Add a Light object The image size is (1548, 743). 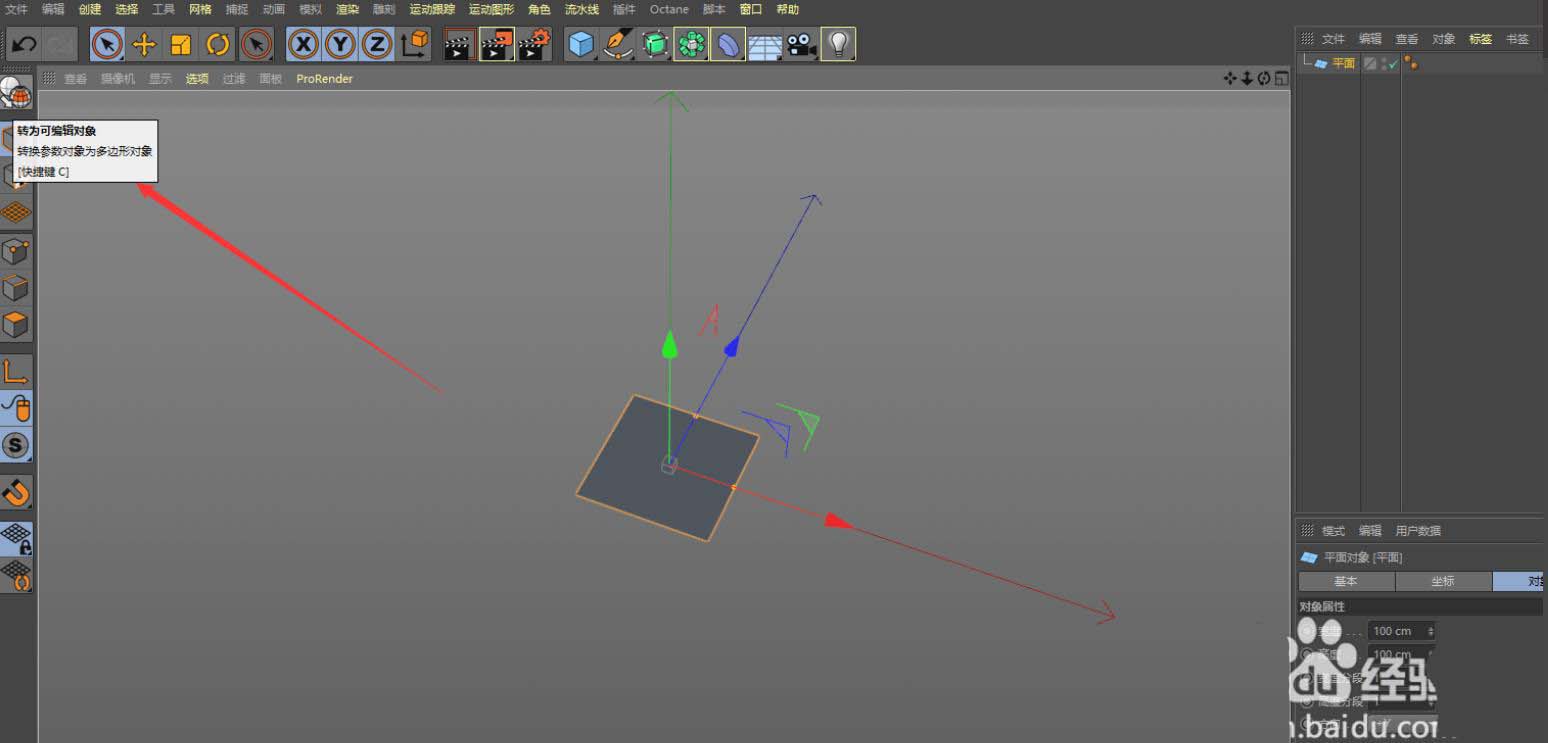click(x=838, y=45)
